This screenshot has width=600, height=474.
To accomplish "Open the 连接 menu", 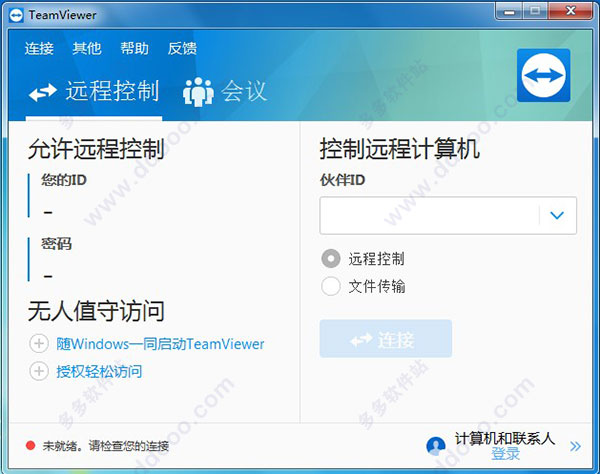I will pos(39,49).
